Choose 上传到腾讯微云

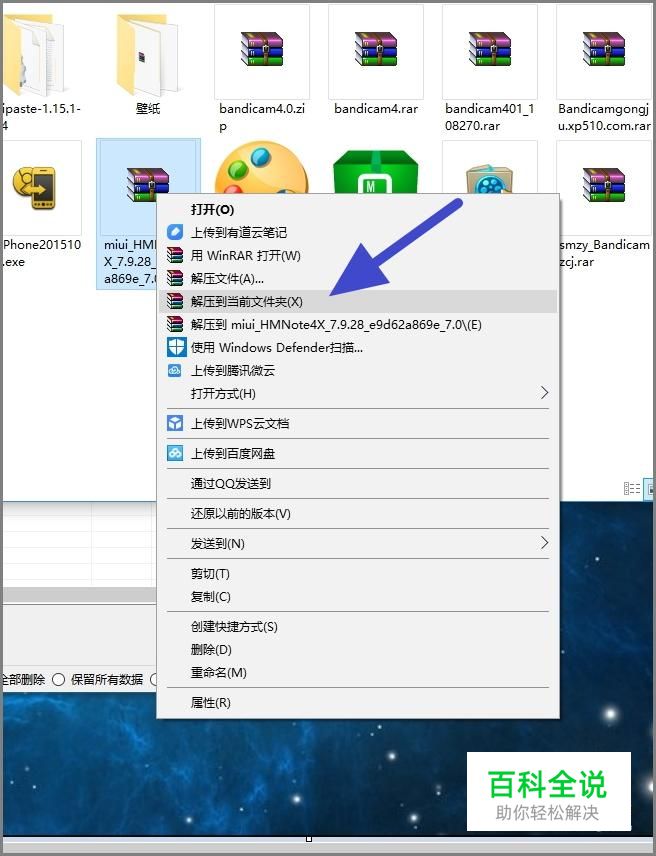pos(357,370)
